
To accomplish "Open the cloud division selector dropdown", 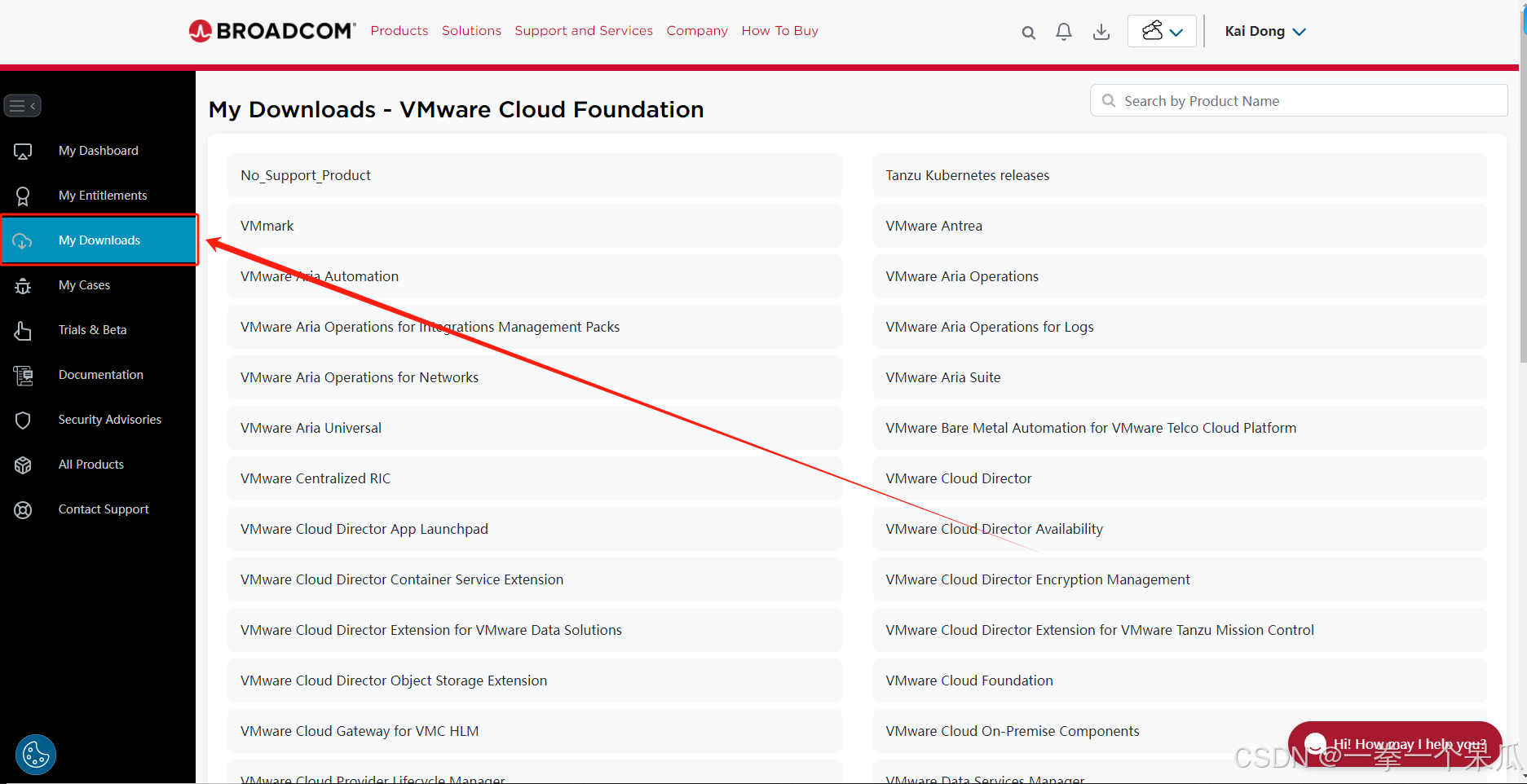I will [x=1162, y=31].
